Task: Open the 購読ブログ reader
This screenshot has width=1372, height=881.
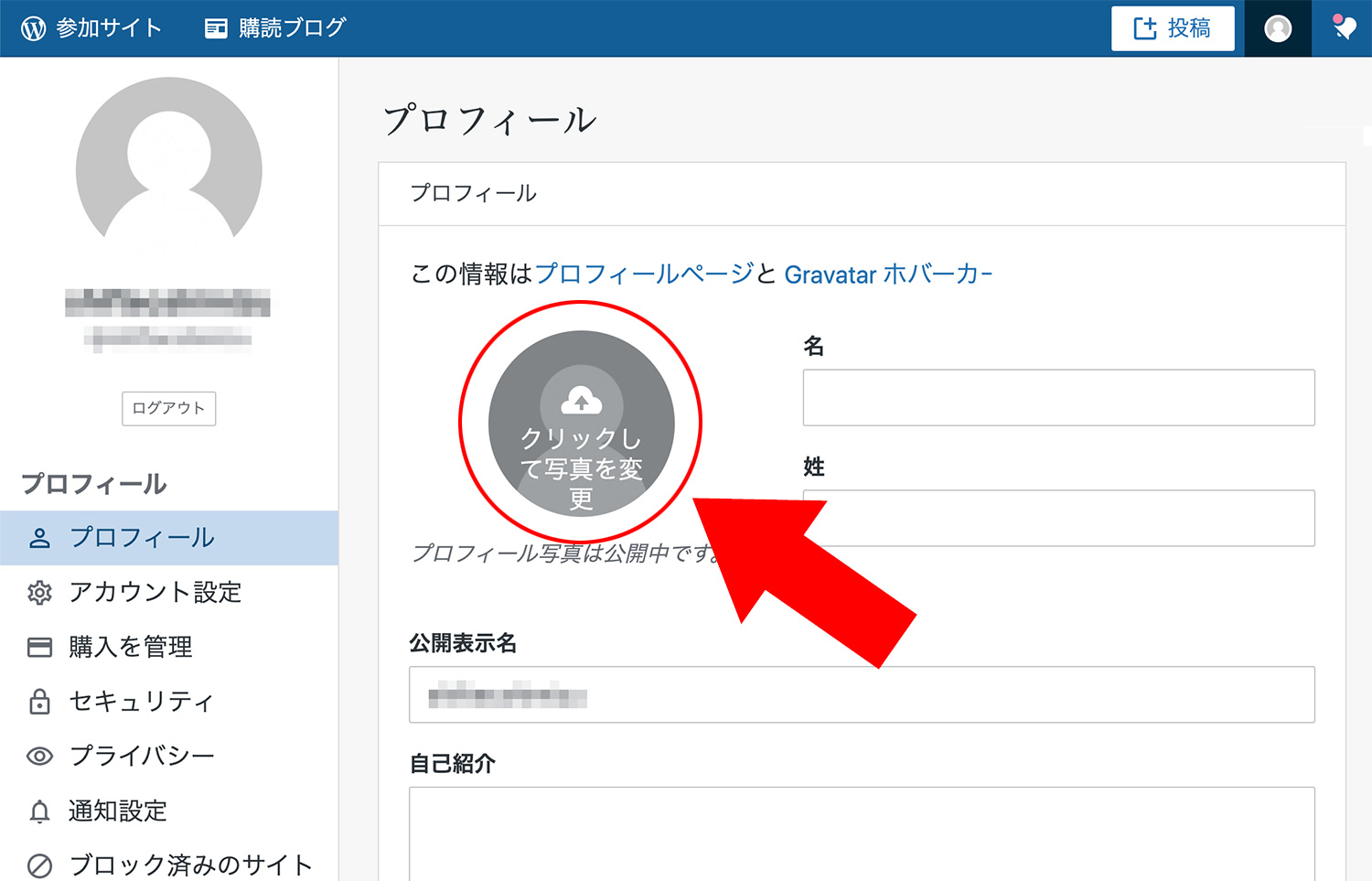Action: tap(274, 28)
